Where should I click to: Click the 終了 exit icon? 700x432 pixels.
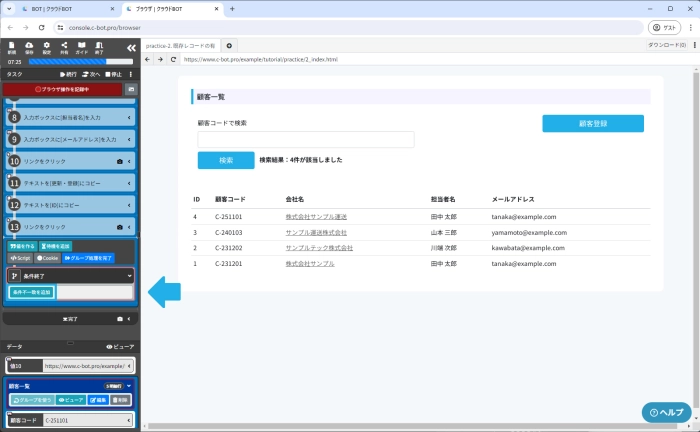[99, 47]
